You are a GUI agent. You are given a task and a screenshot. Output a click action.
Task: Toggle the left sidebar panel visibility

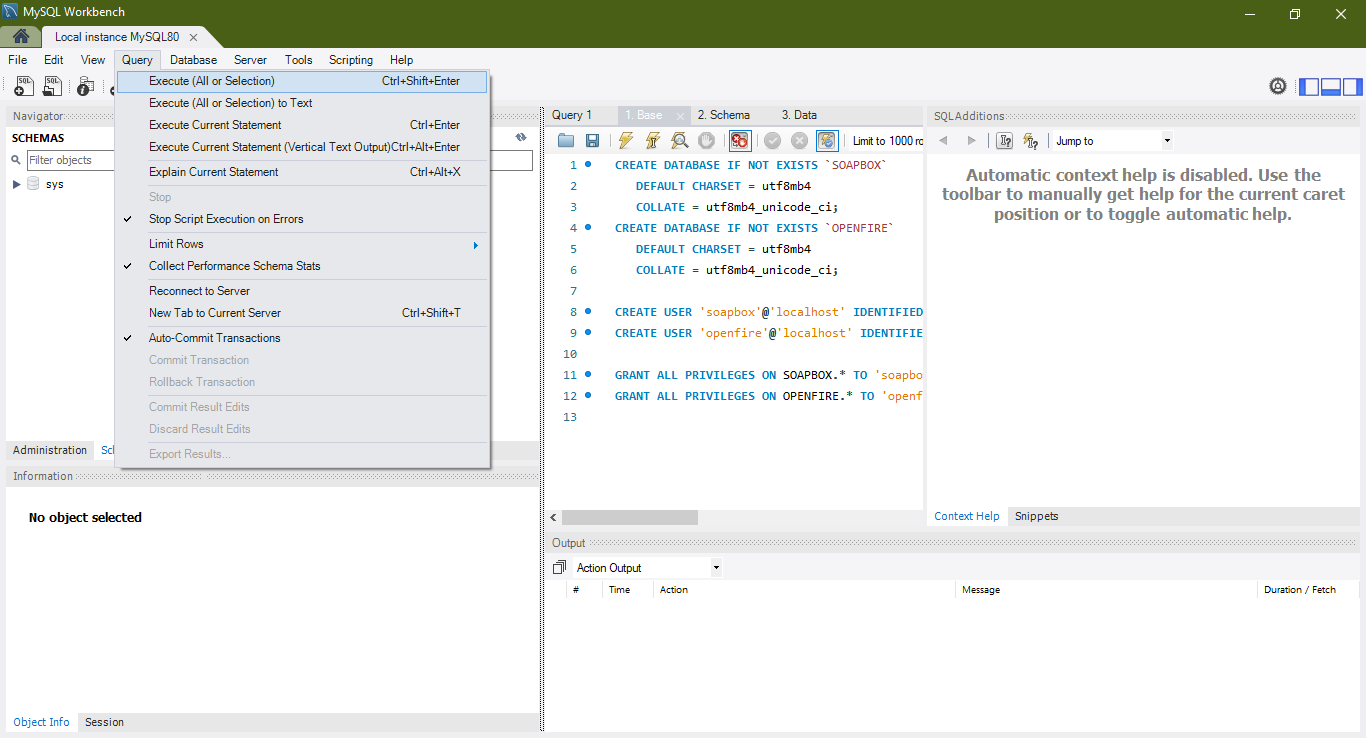pos(1309,87)
